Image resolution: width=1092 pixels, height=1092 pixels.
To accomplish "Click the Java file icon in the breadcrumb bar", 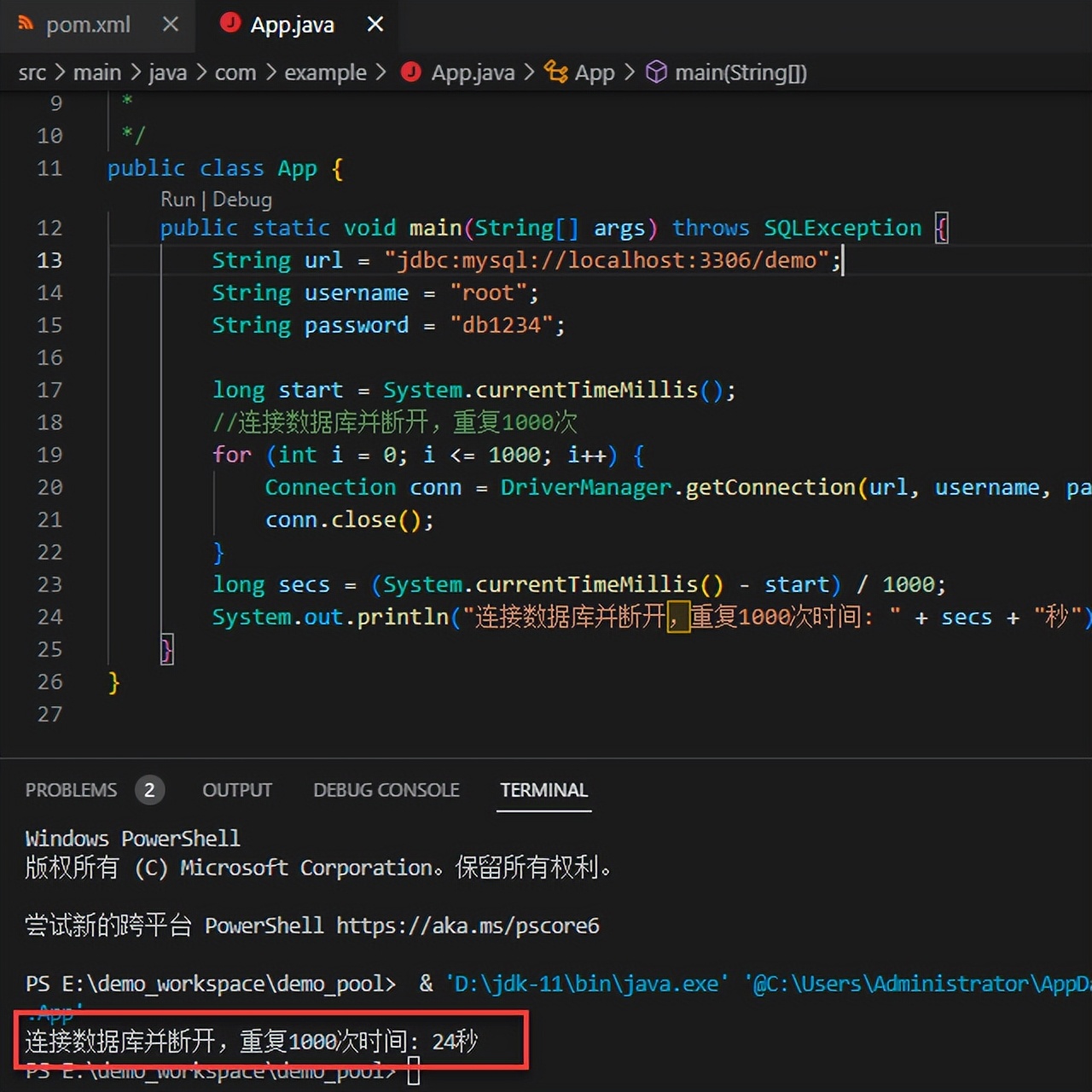I will pyautogui.click(x=411, y=73).
